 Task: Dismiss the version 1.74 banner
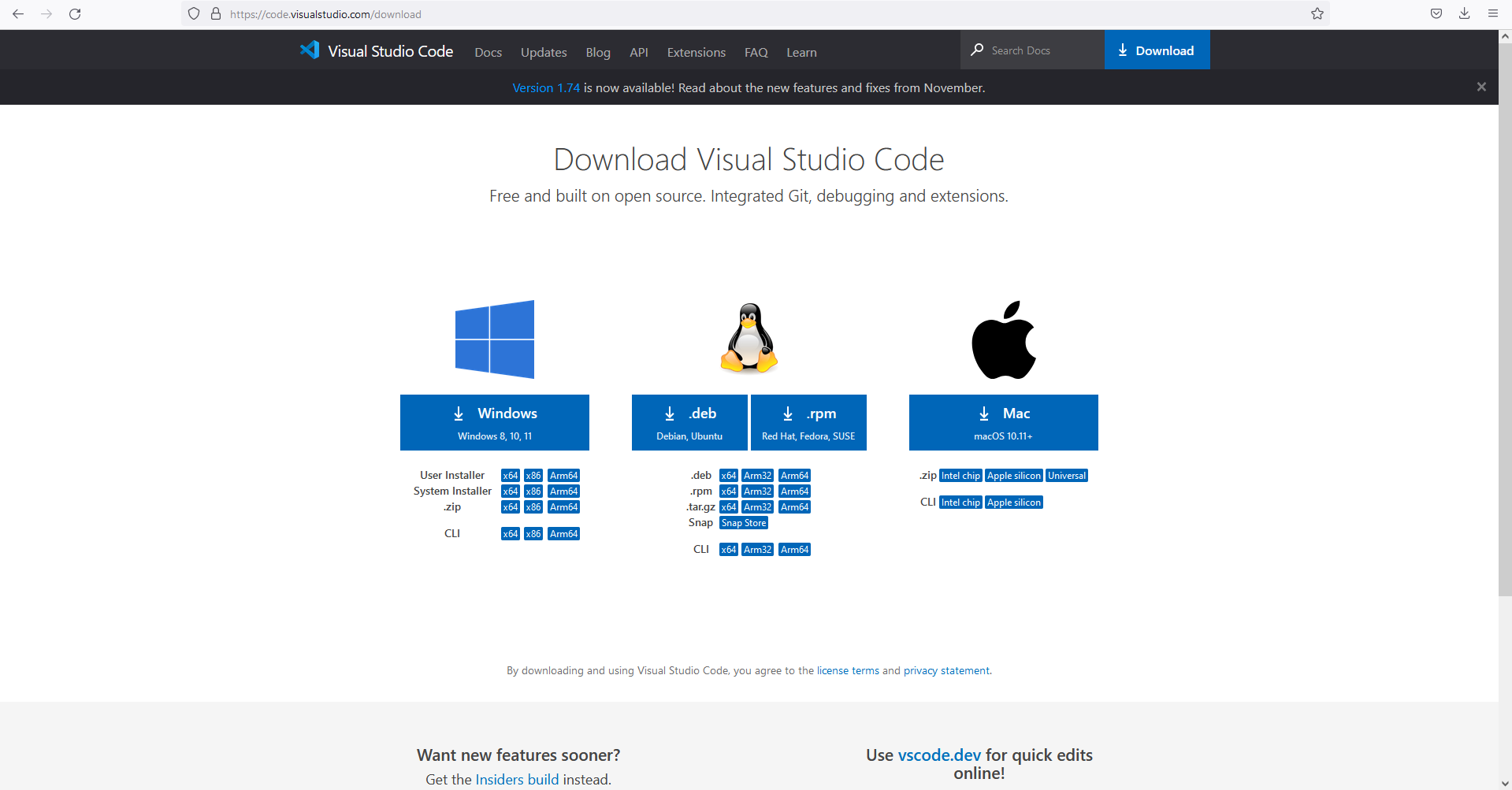[1481, 87]
